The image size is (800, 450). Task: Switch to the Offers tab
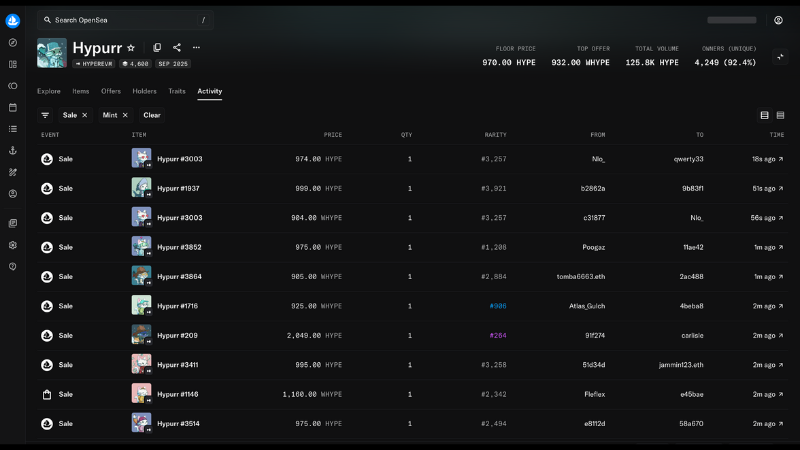click(x=111, y=91)
